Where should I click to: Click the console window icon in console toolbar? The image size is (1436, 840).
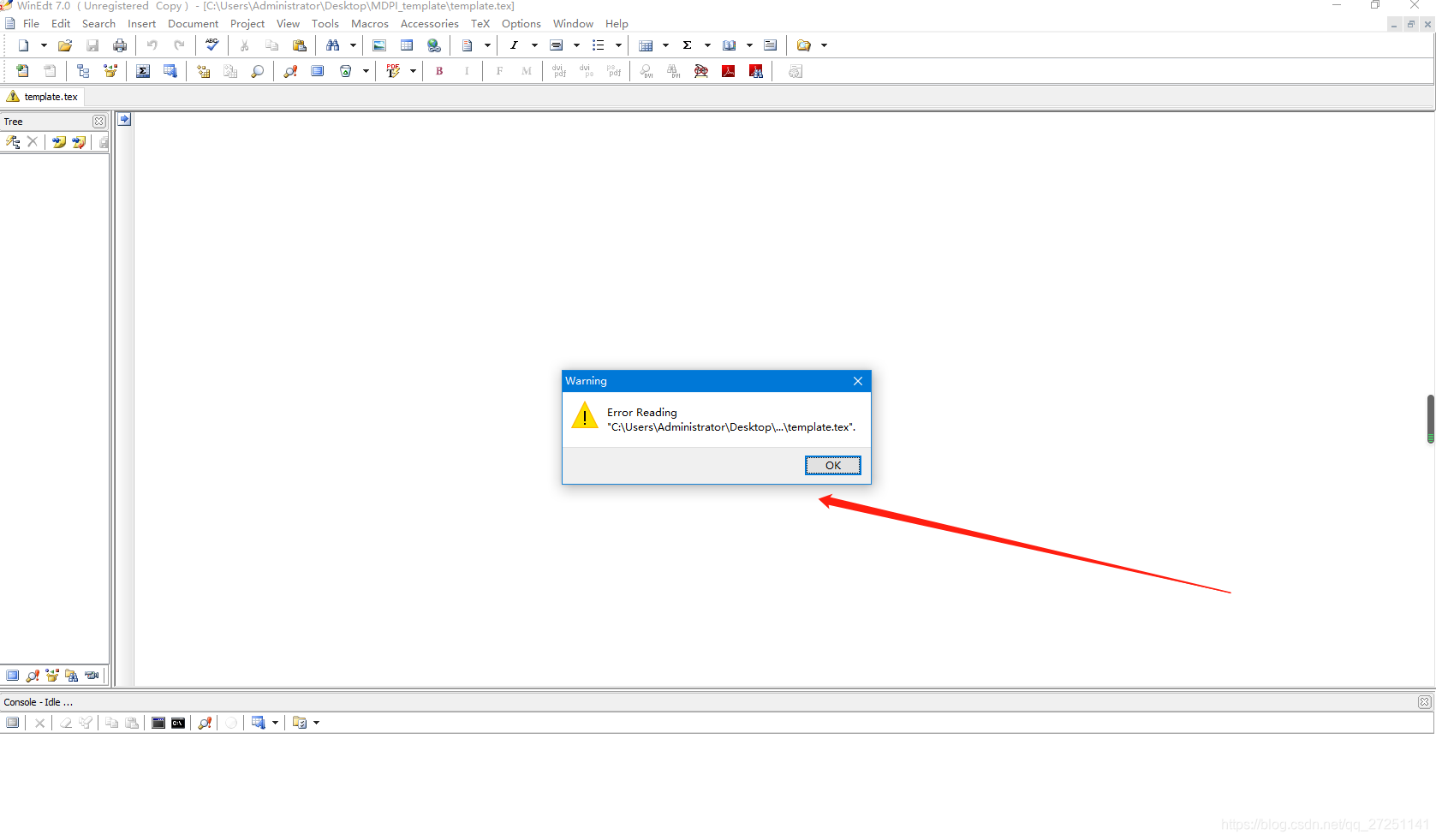point(158,723)
